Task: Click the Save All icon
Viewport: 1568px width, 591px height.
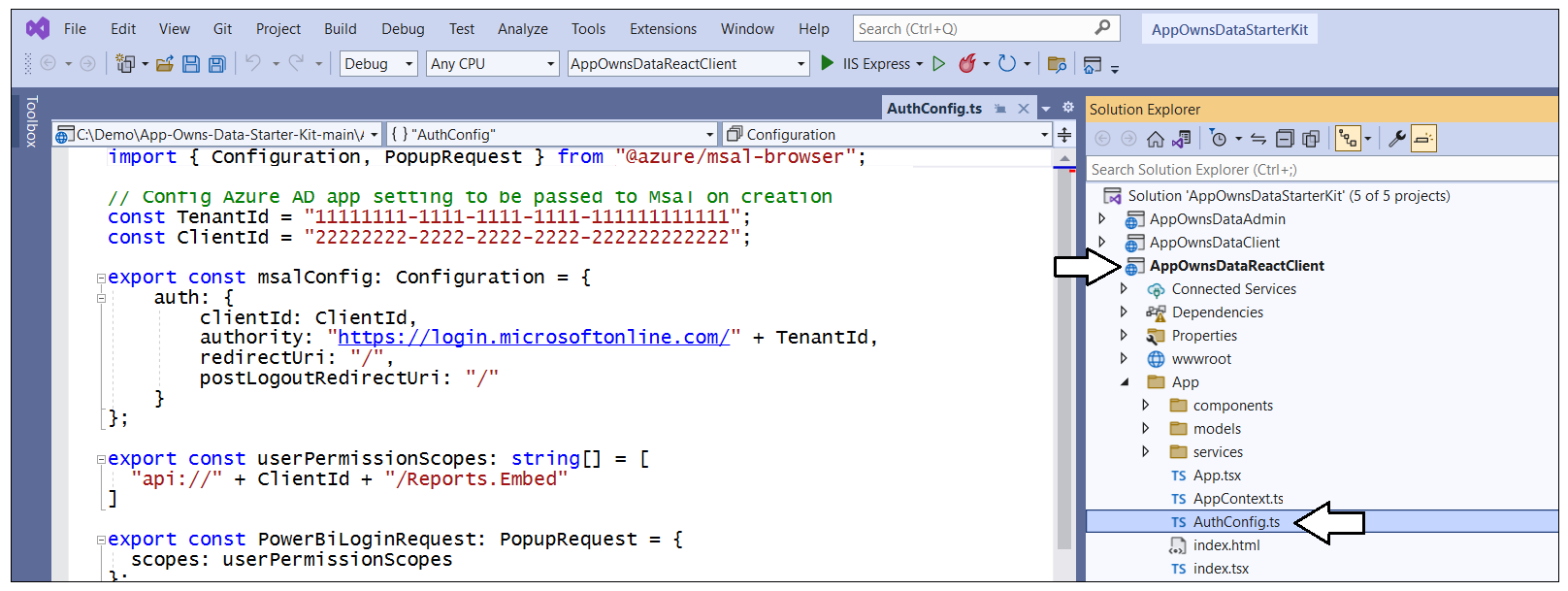Action: click(217, 64)
